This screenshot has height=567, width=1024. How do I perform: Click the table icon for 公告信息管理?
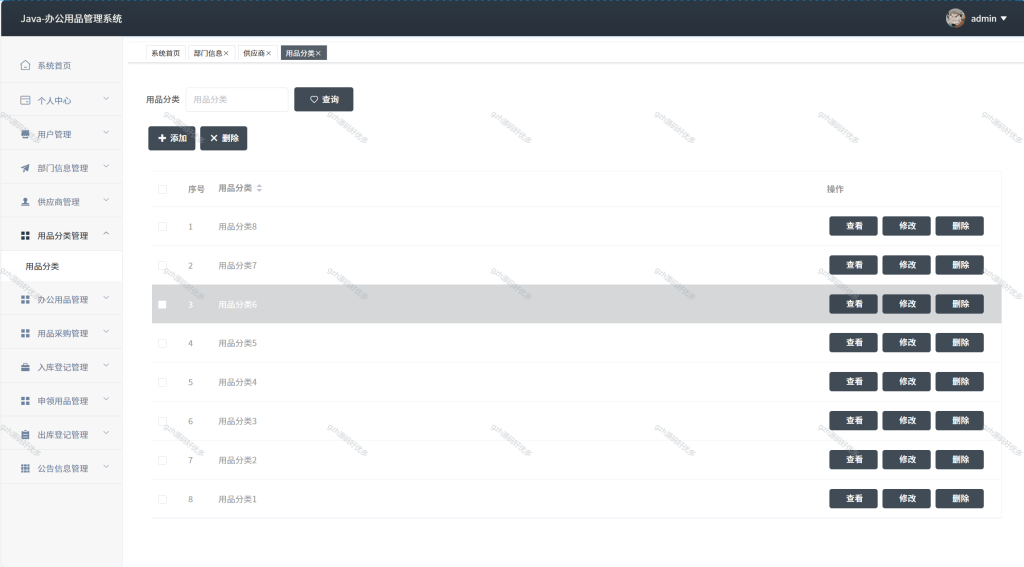click(25, 468)
